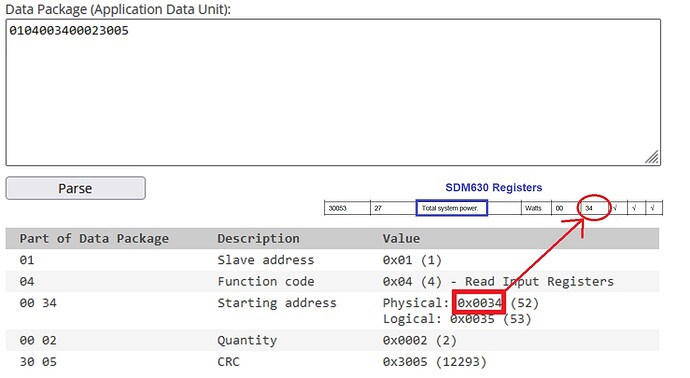Click the 'Starting address' description cell
This screenshot has height=378, width=690.
point(277,303)
